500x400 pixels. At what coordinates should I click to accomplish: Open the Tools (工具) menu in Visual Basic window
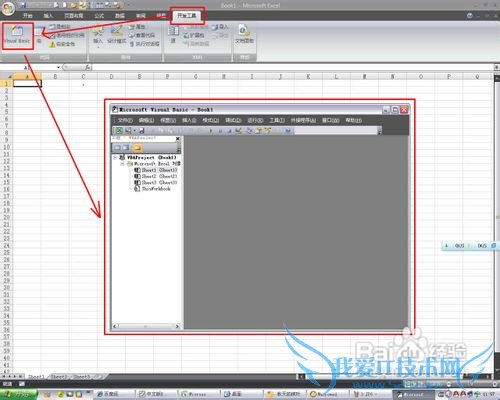277,120
